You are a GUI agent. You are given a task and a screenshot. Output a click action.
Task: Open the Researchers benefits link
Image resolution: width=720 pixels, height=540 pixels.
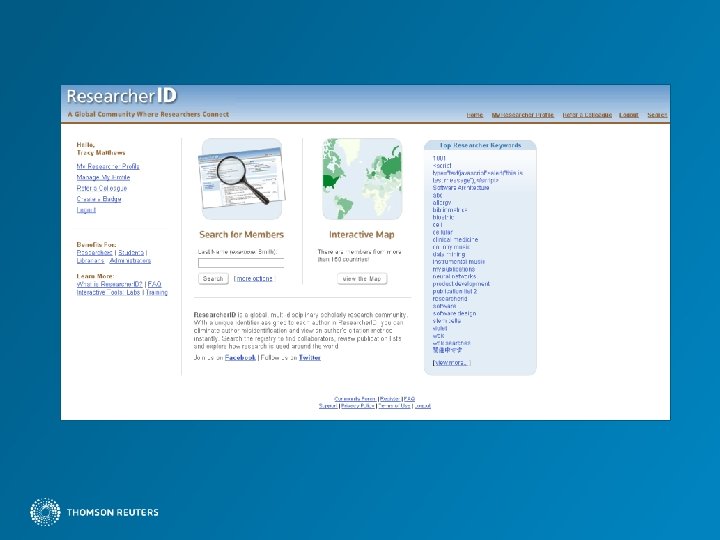(x=95, y=253)
